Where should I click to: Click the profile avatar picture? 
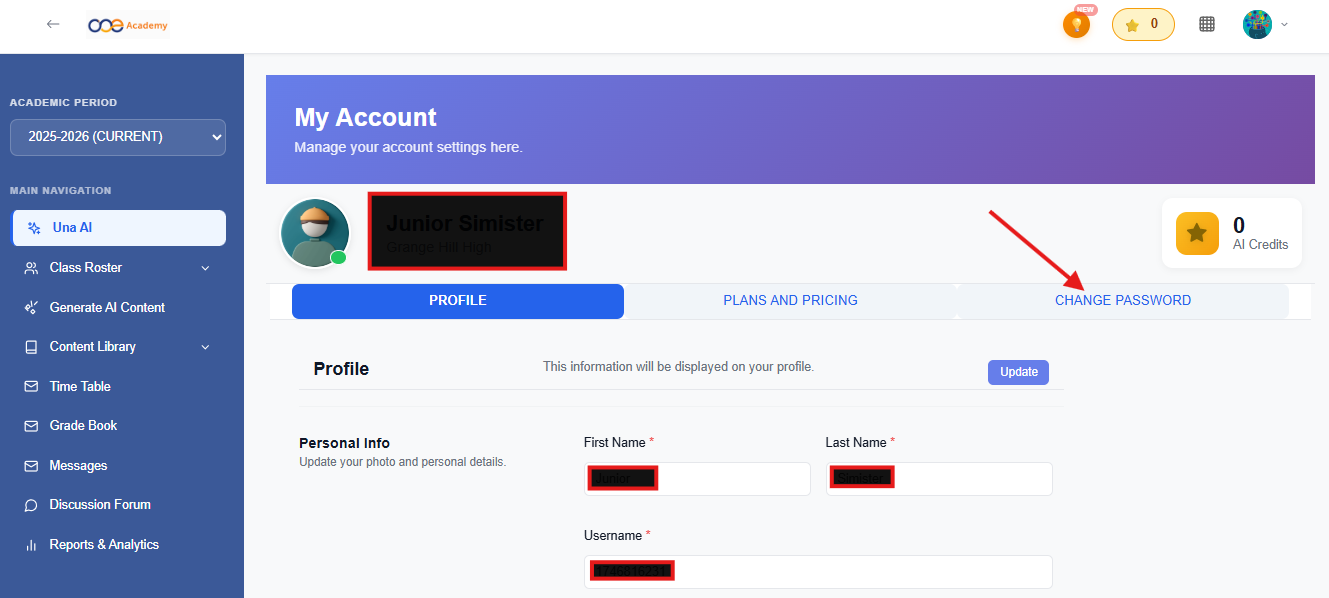click(315, 233)
